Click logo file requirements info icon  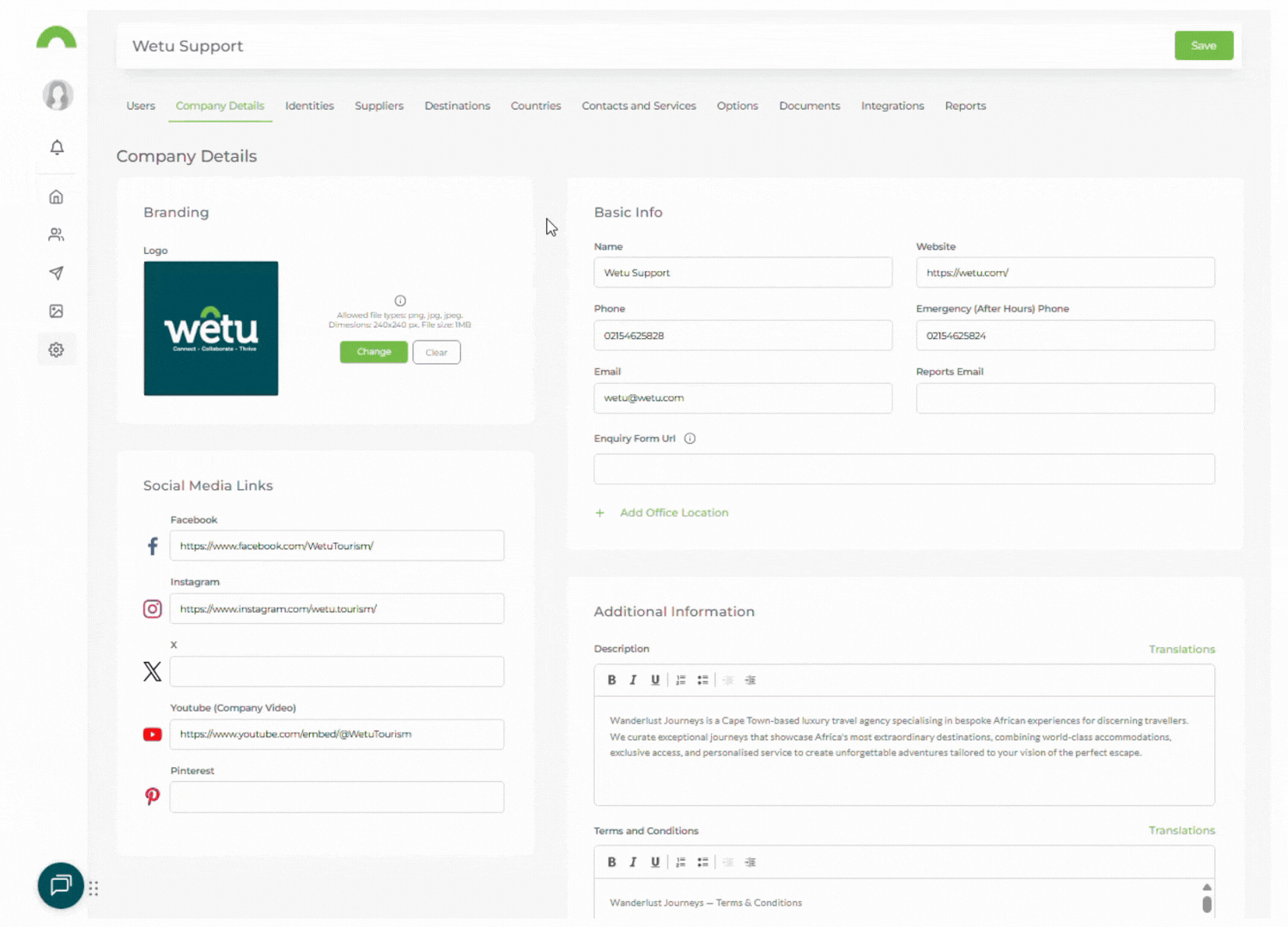[400, 300]
